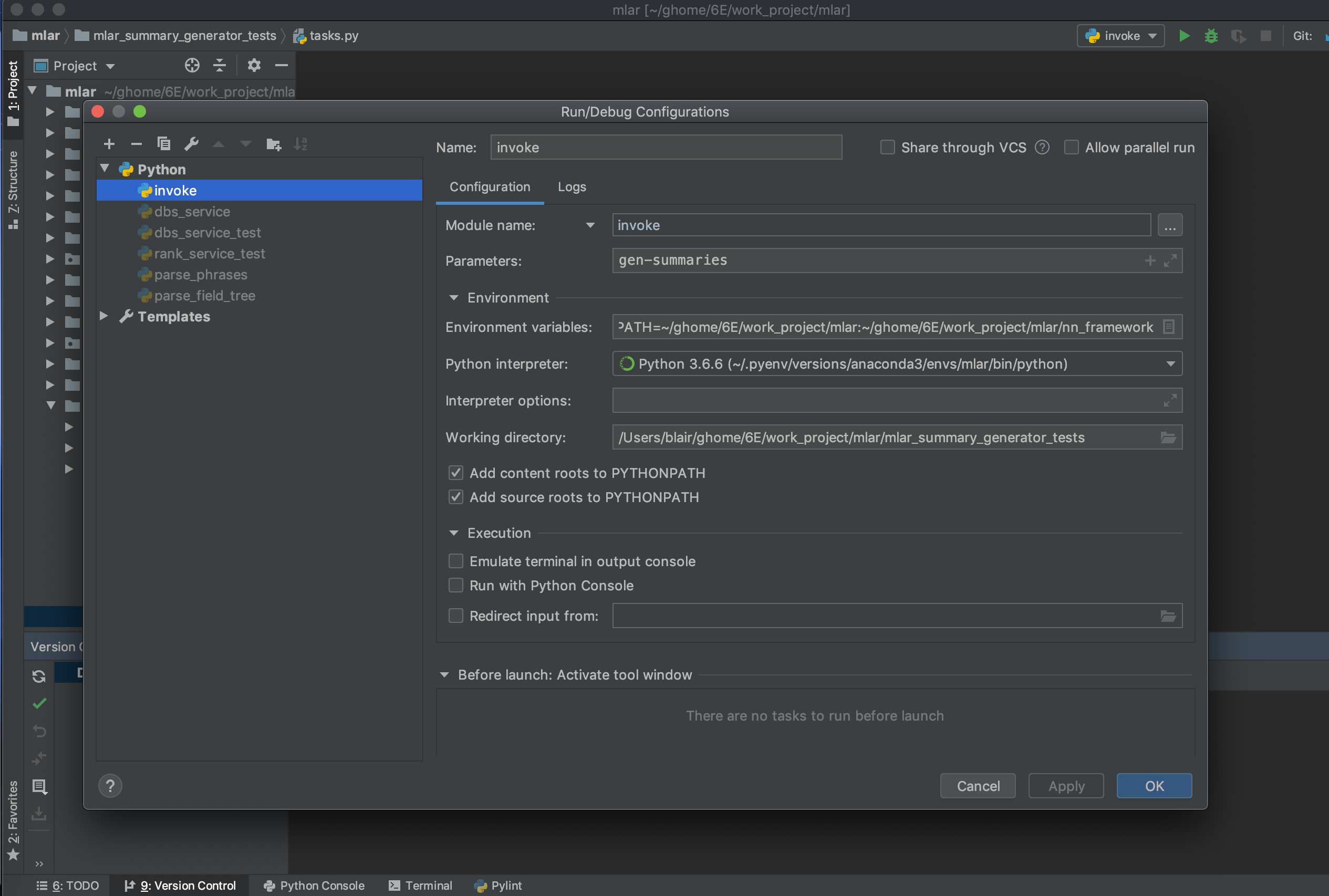Edit environment variables list icon

coord(1168,327)
